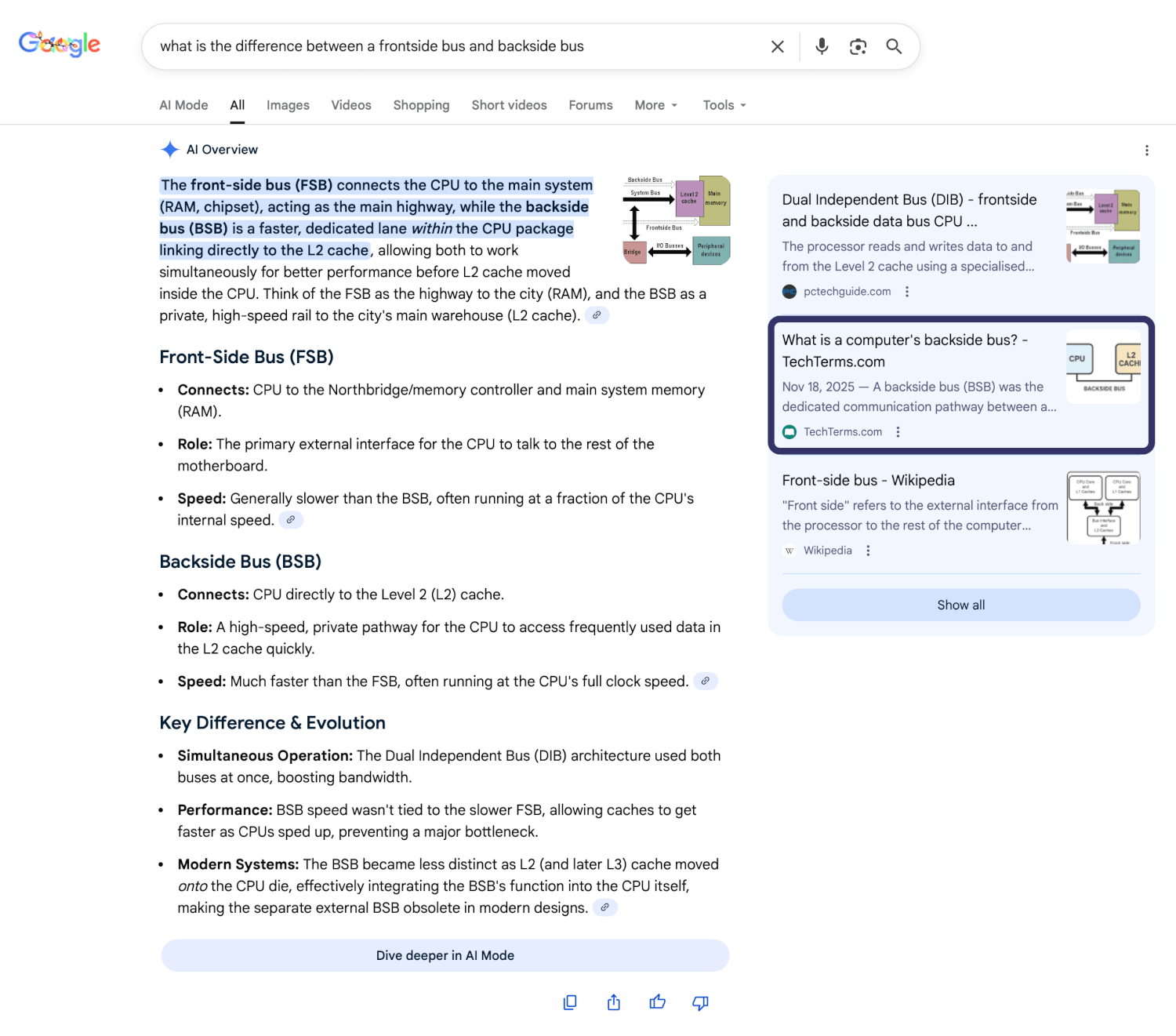Open the Front-side bus Wikipedia result
The width and height of the screenshot is (1176, 1036).
867,480
